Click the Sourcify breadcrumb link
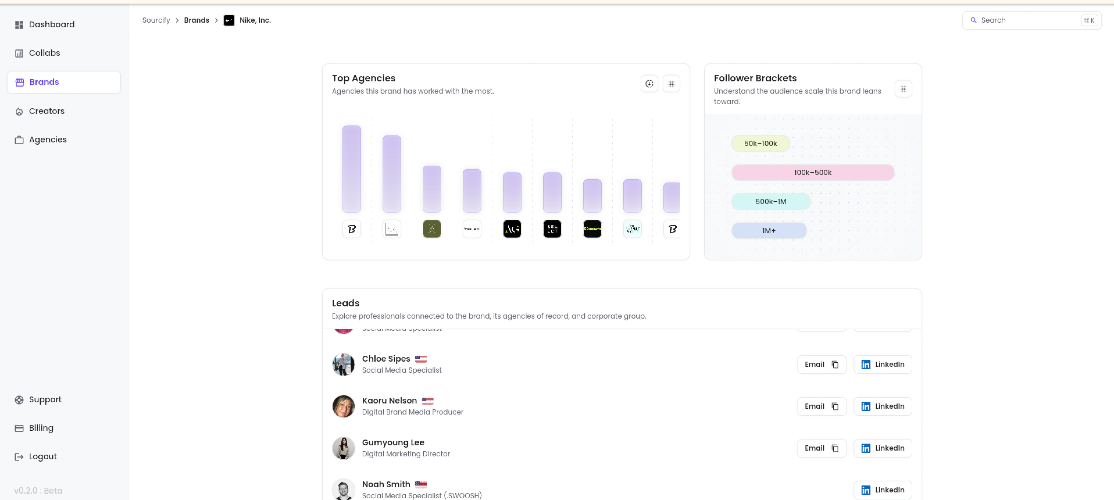Image resolution: width=1114 pixels, height=500 pixels. coord(156,21)
